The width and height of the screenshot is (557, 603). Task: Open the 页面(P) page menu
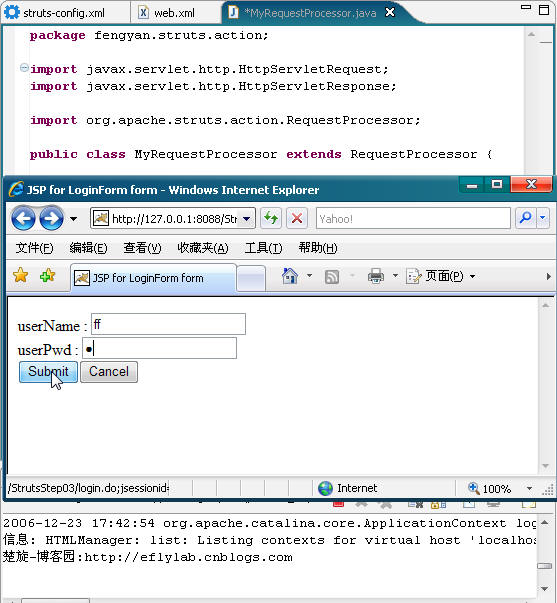point(441,276)
